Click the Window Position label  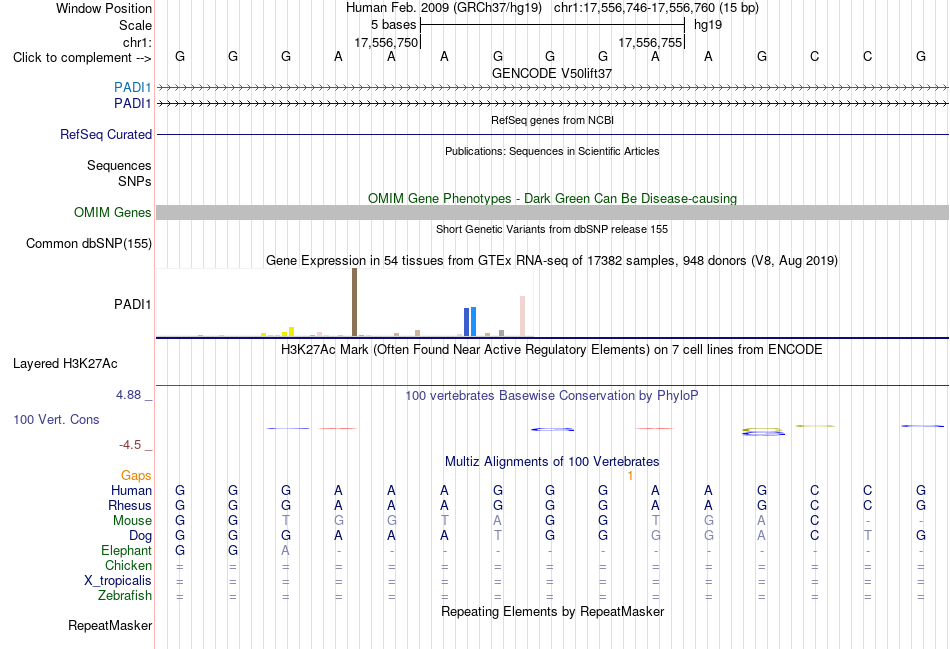click(104, 8)
